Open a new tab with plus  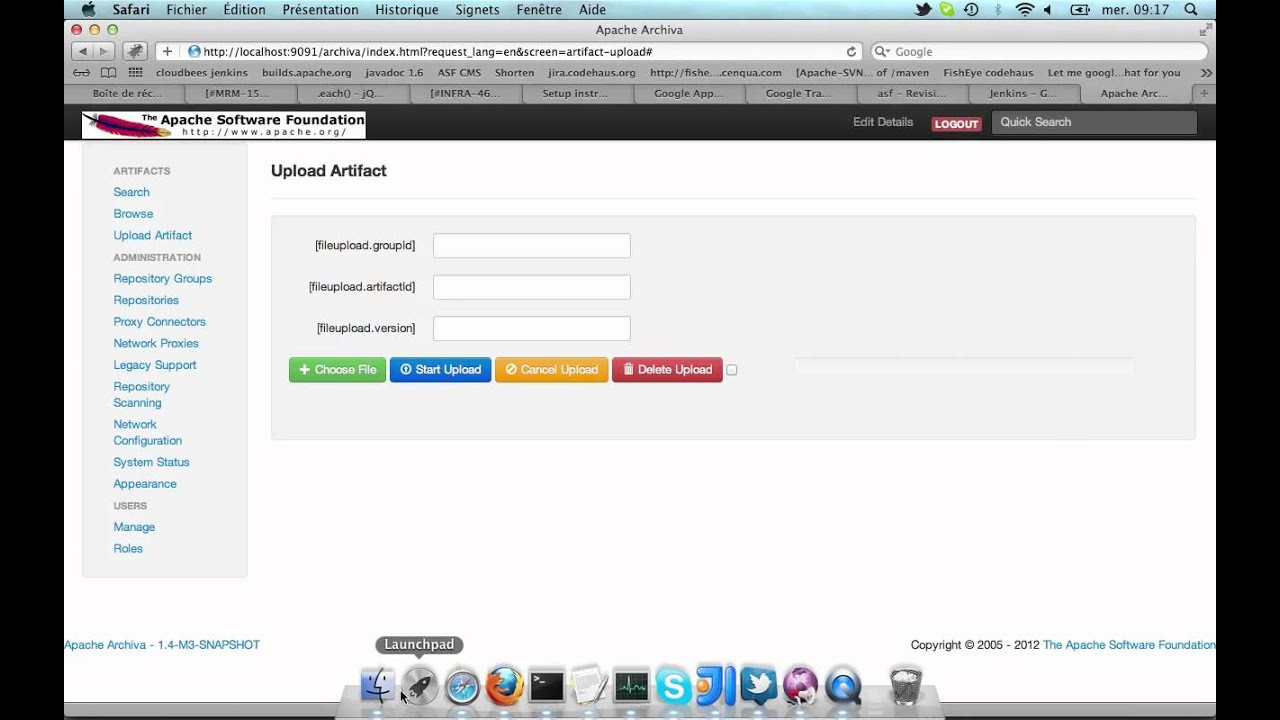1204,93
